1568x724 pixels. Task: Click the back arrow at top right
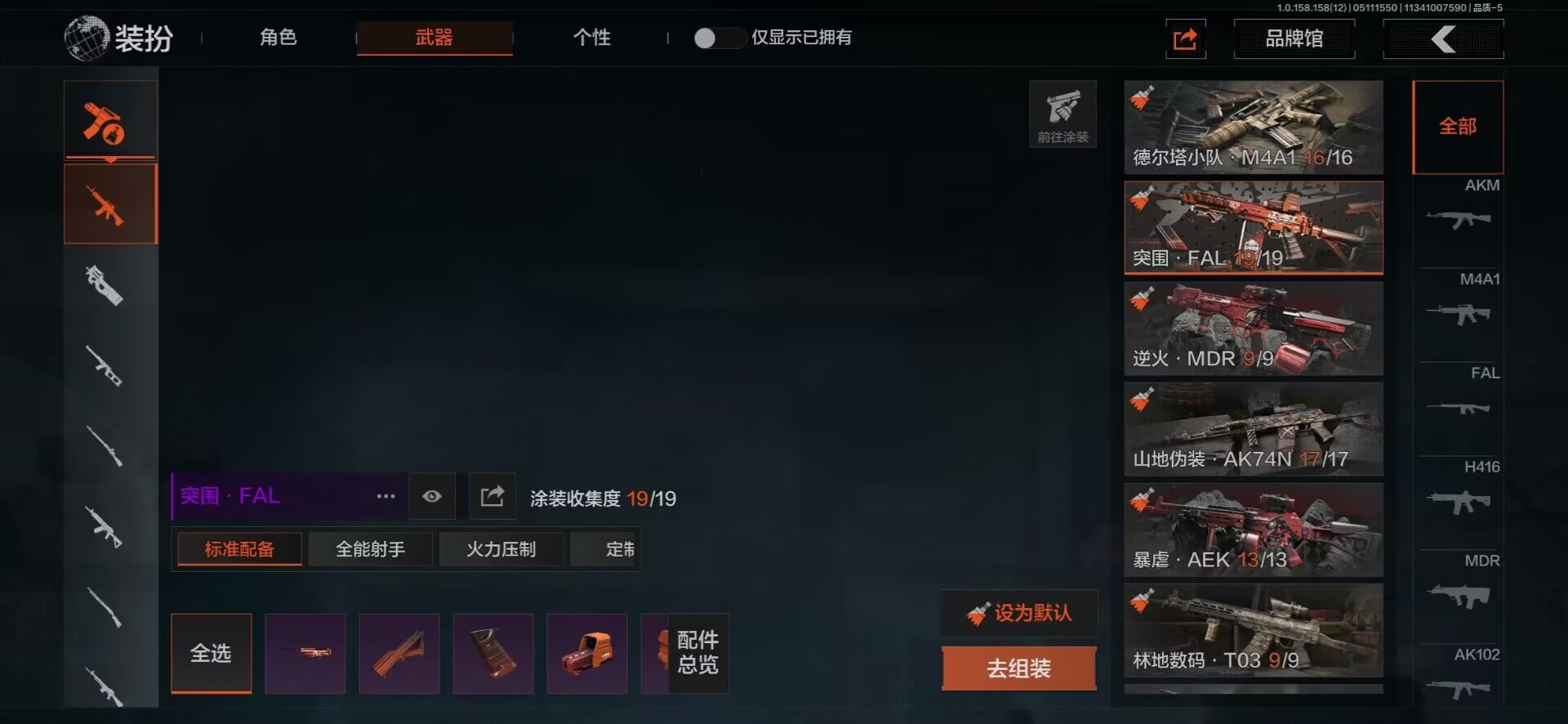click(1443, 38)
